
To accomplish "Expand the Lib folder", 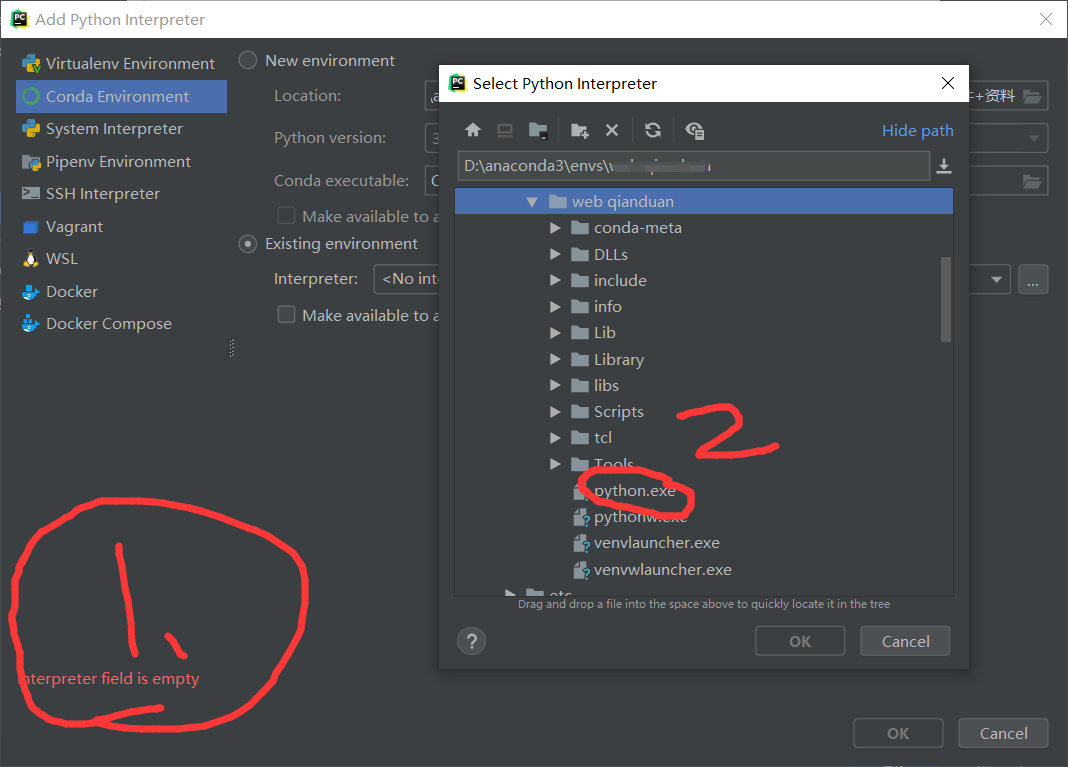I will tap(555, 332).
